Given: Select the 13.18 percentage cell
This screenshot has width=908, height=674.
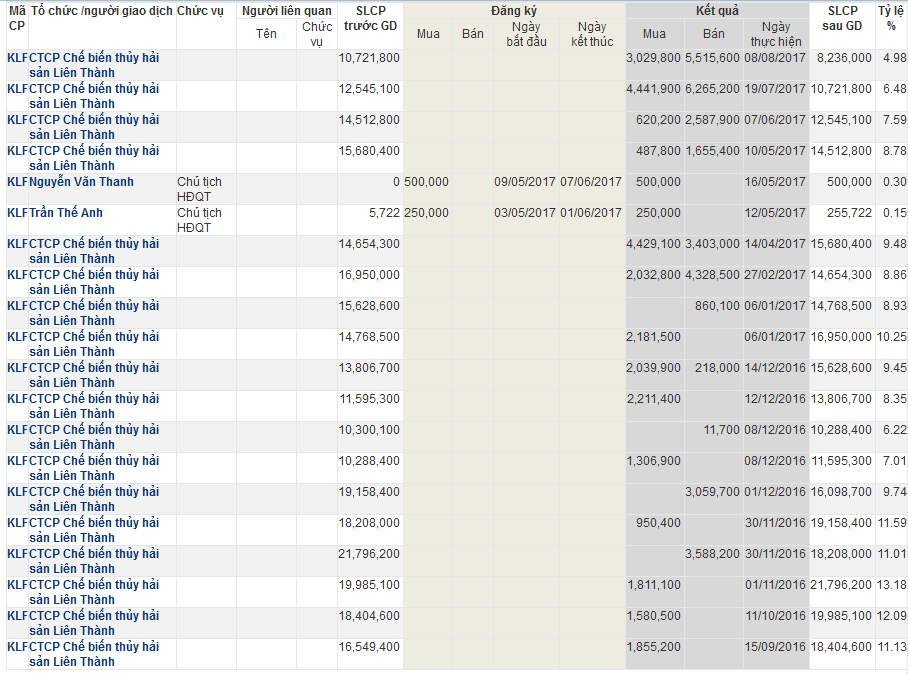Looking at the screenshot, I should pyautogui.click(x=892, y=585).
